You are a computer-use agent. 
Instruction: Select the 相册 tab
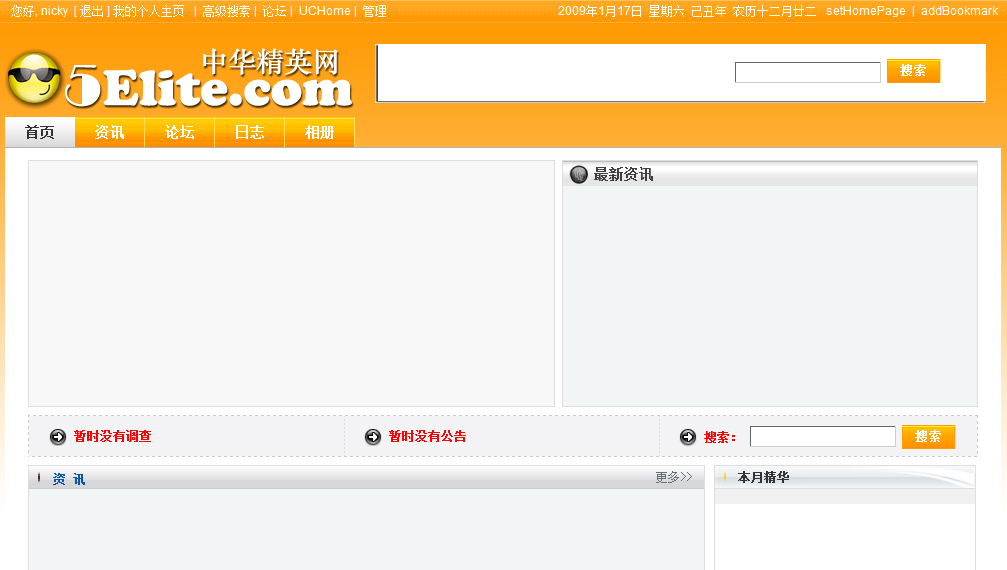320,132
